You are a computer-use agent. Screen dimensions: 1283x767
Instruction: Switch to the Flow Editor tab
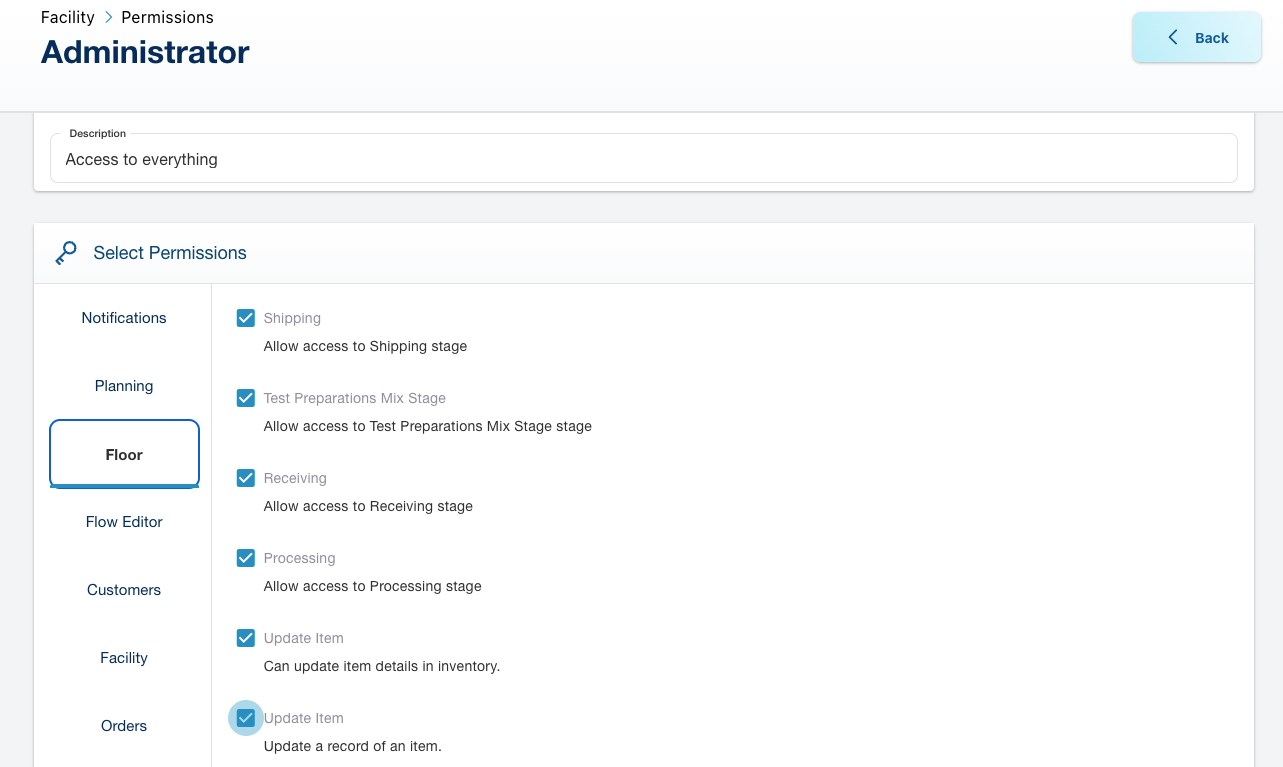(x=124, y=522)
